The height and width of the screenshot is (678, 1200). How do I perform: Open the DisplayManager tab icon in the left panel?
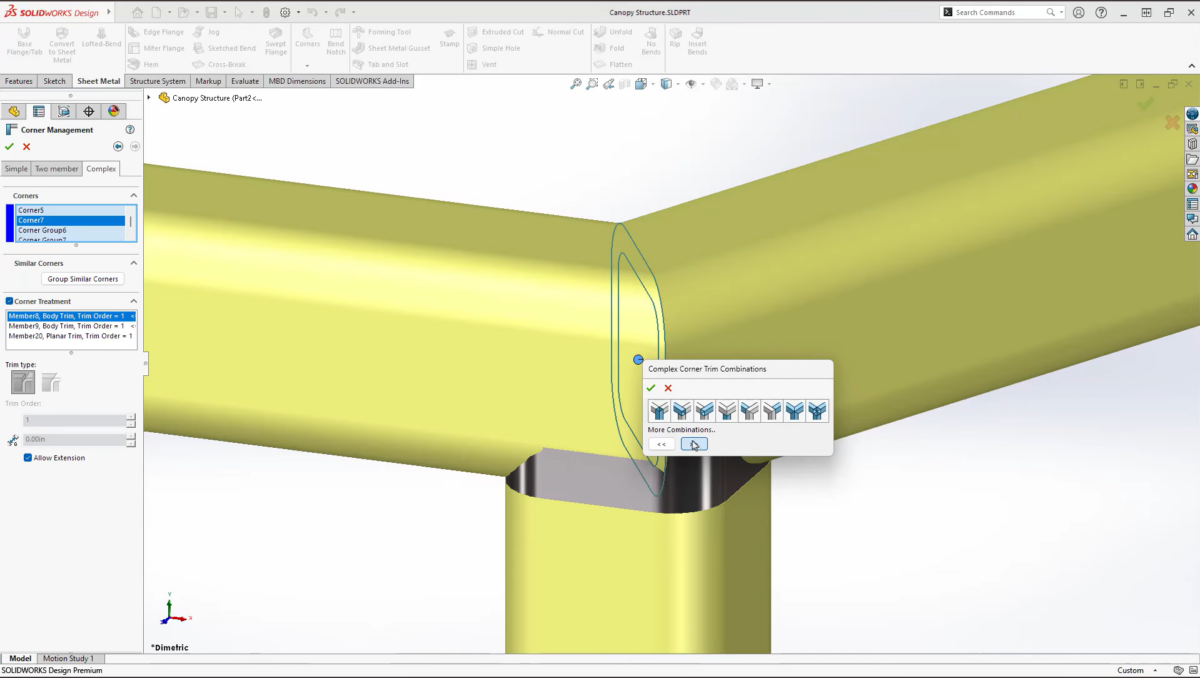point(113,112)
